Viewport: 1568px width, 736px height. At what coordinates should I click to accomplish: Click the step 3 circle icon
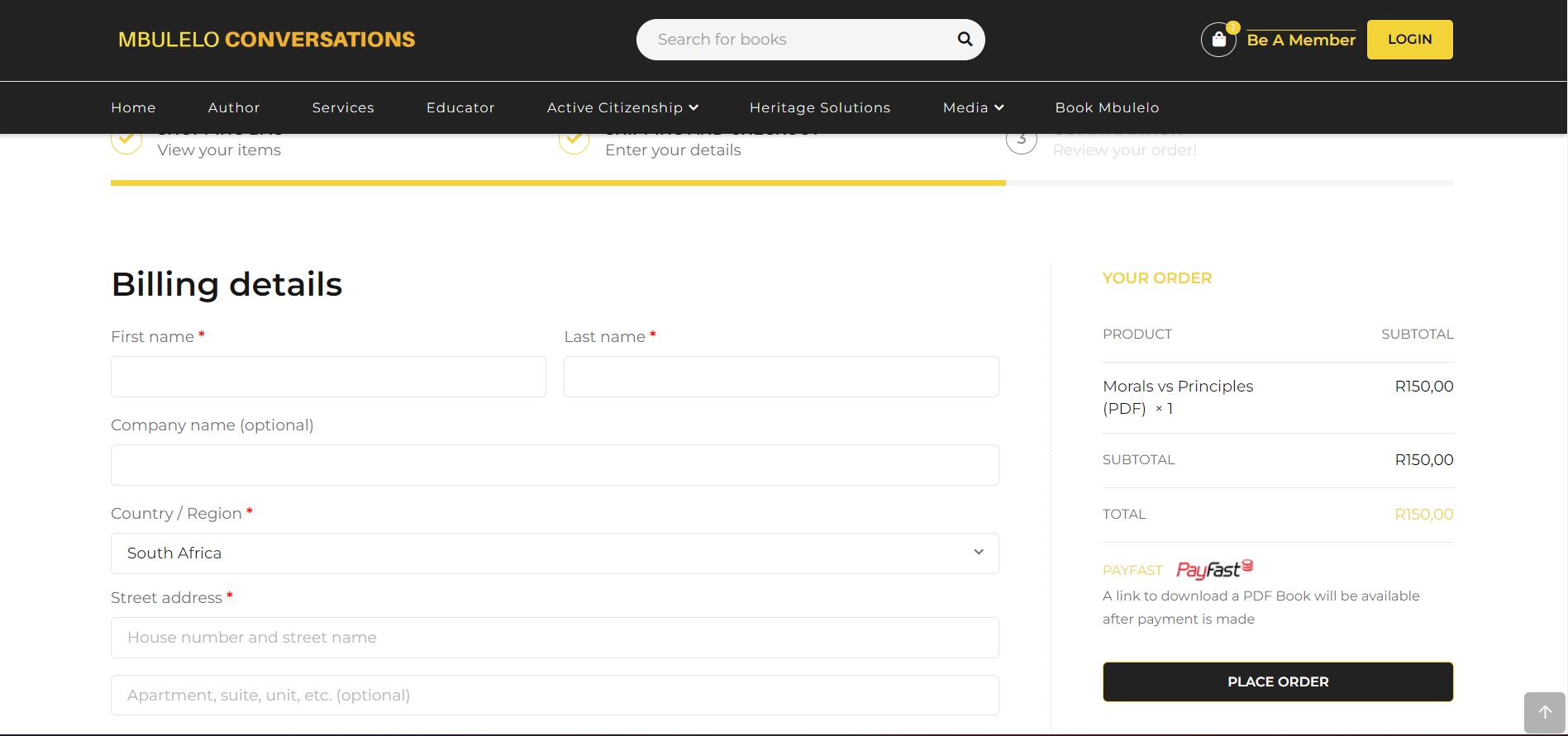tap(1022, 141)
